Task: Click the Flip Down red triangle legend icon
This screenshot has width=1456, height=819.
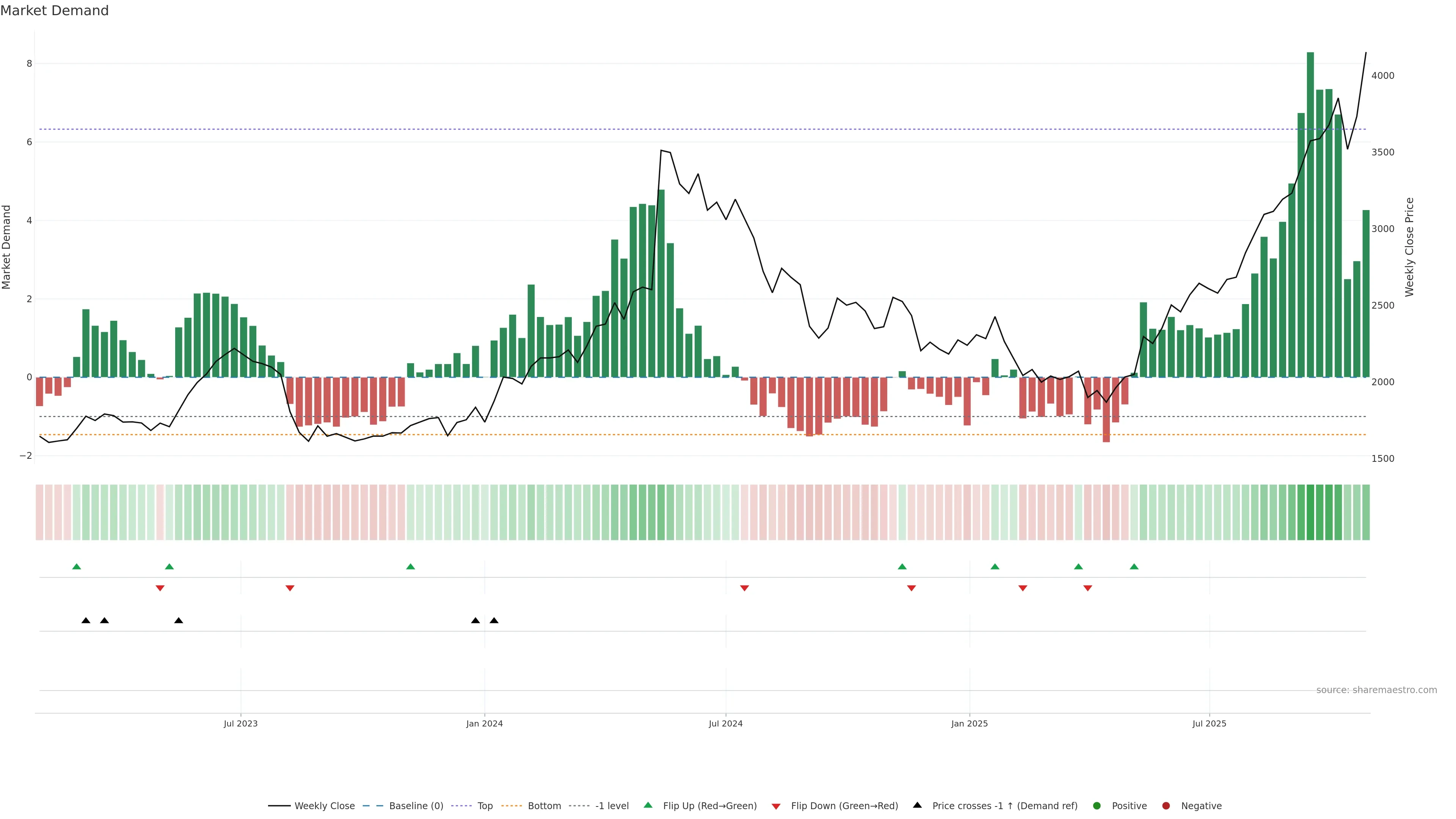Action: pyautogui.click(x=775, y=806)
